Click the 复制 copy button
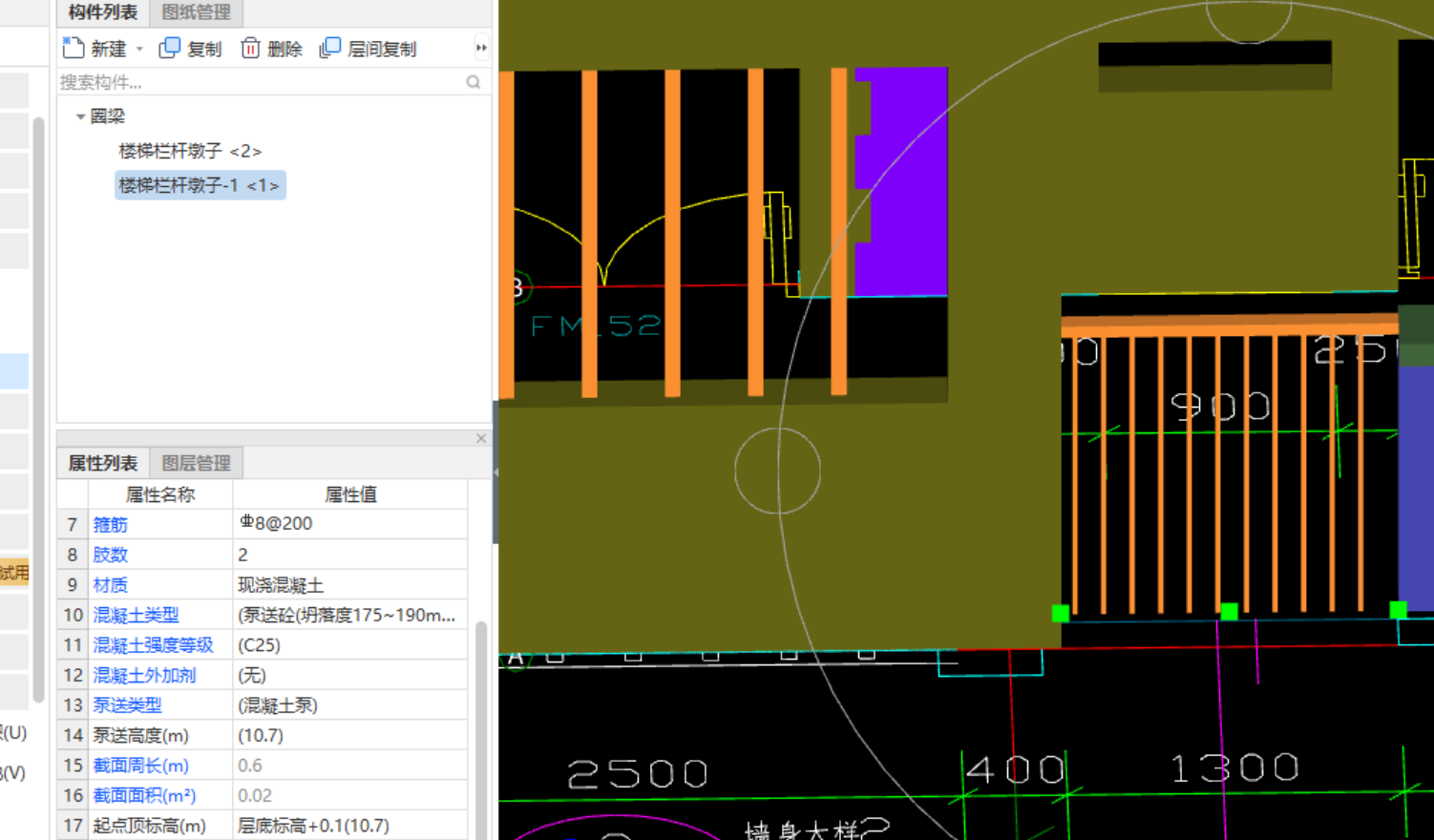This screenshot has height=840, width=1434. pos(190,49)
